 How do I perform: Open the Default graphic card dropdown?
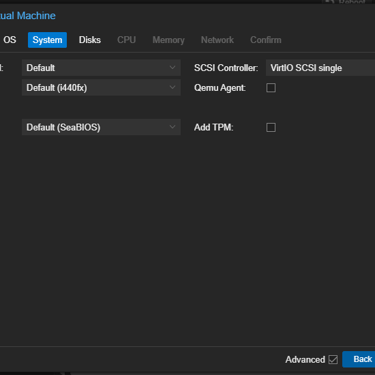point(101,68)
